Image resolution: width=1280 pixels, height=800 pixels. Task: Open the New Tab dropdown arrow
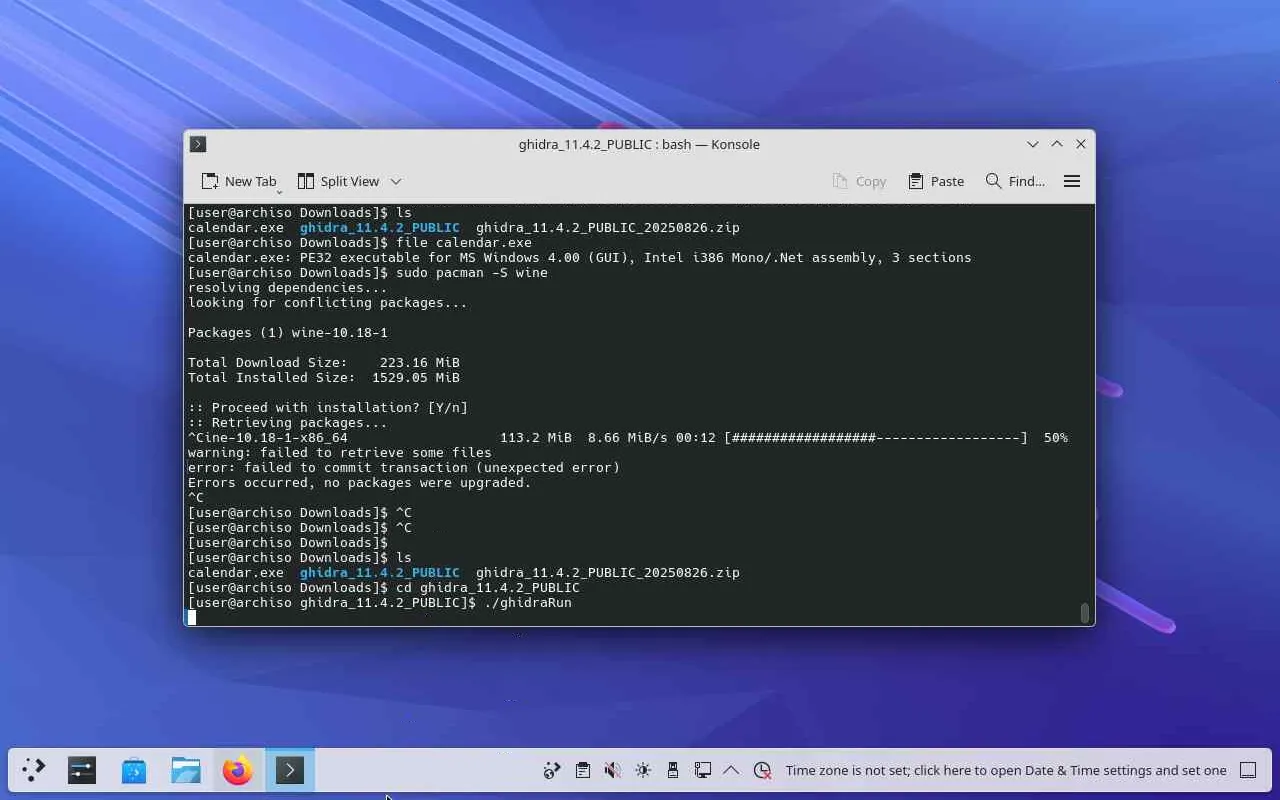tap(280, 190)
